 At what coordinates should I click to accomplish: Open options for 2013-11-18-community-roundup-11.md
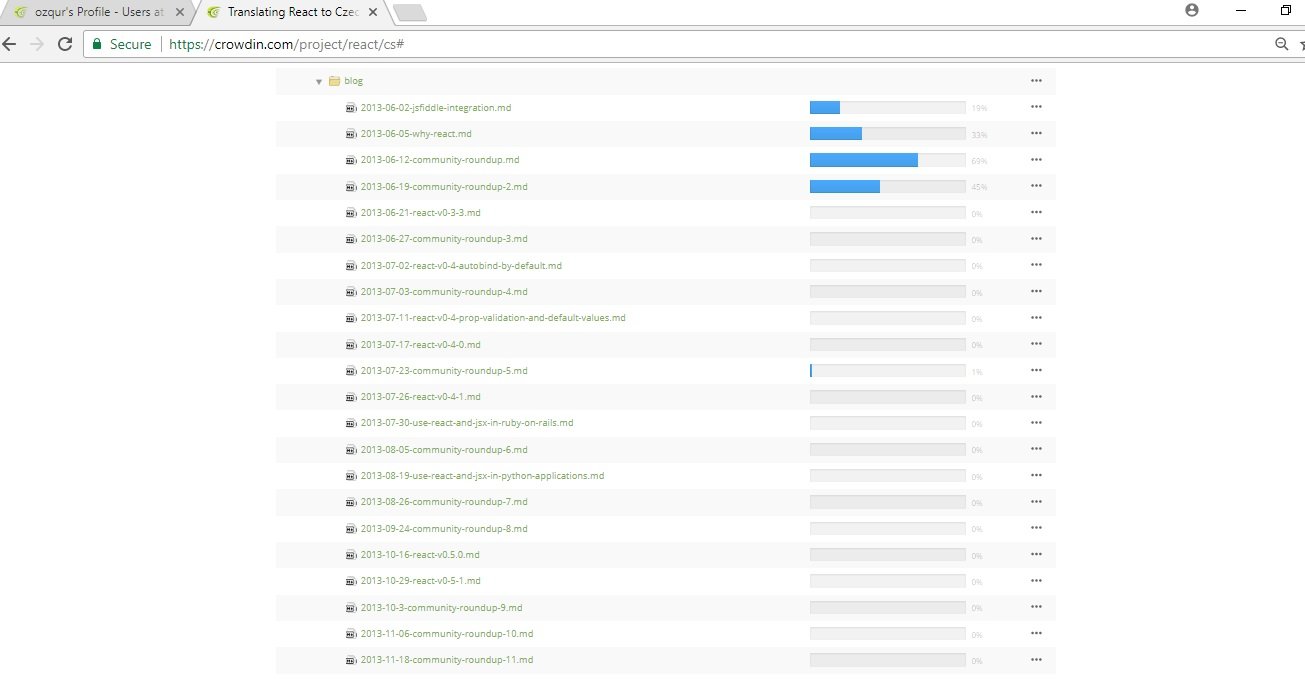coord(1036,660)
